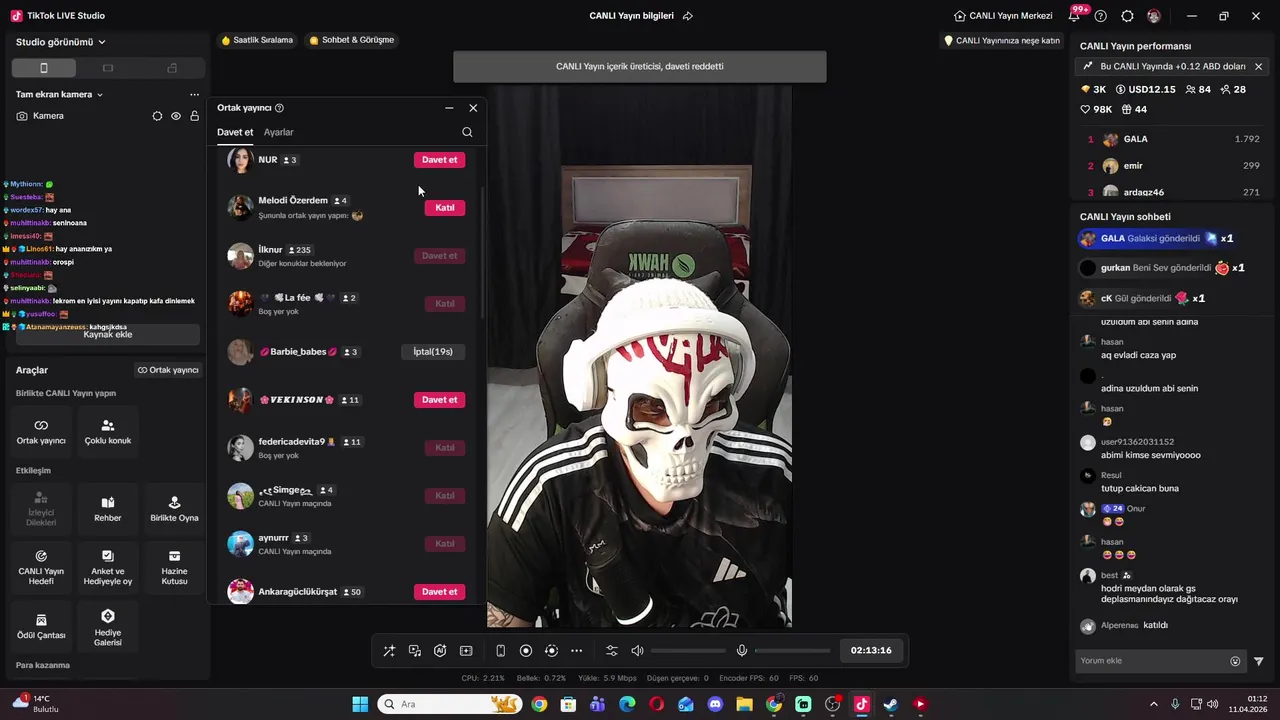Open CANLI Yayın Hedefi tool
The width and height of the screenshot is (1280, 720).
click(x=41, y=568)
